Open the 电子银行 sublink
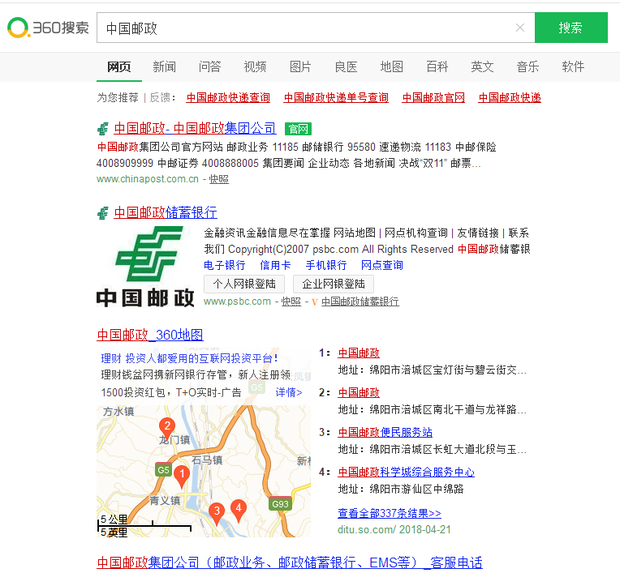Image resolution: width=620 pixels, height=573 pixels. [225, 265]
